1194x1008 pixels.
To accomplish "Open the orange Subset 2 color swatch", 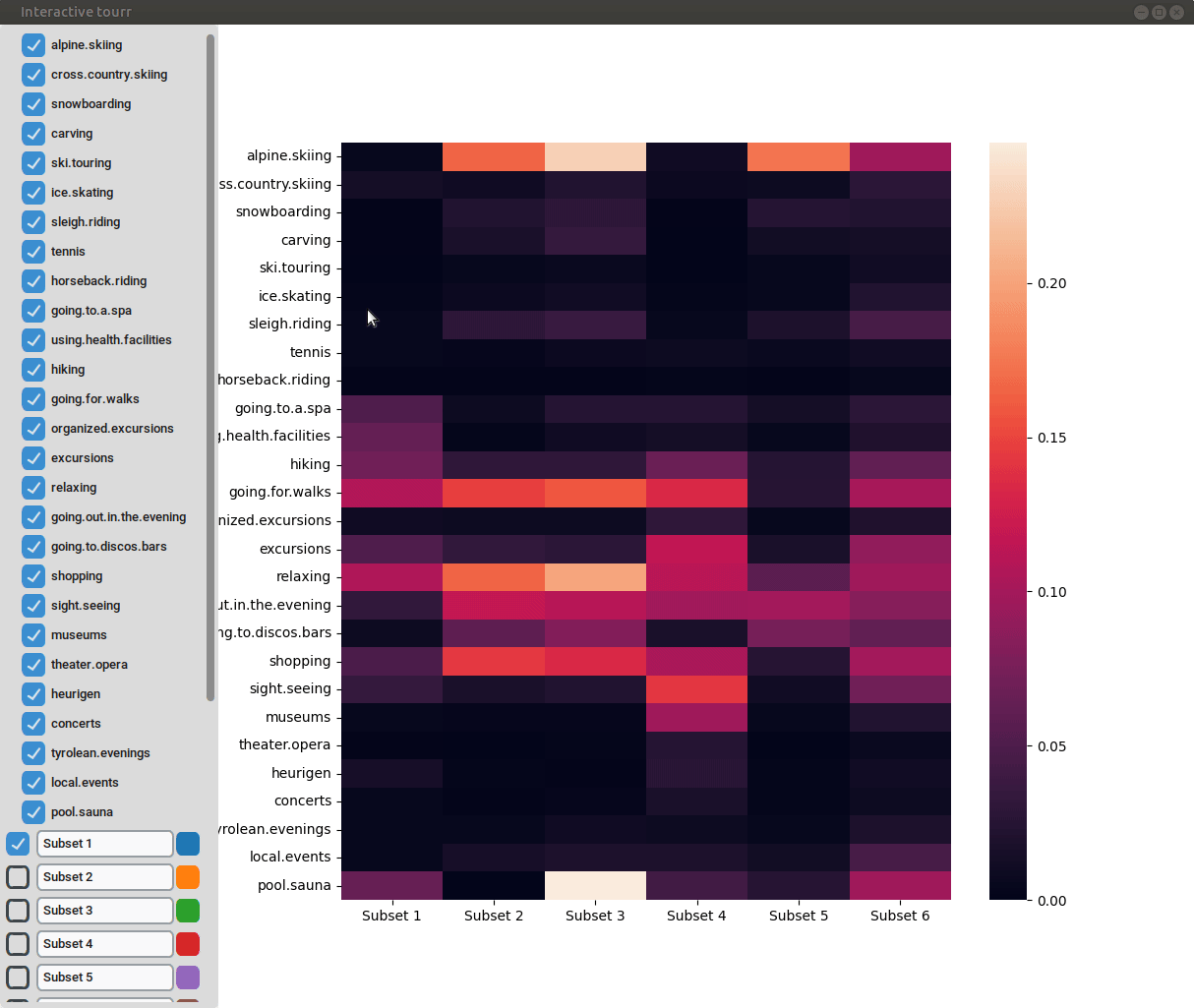I will [x=188, y=877].
